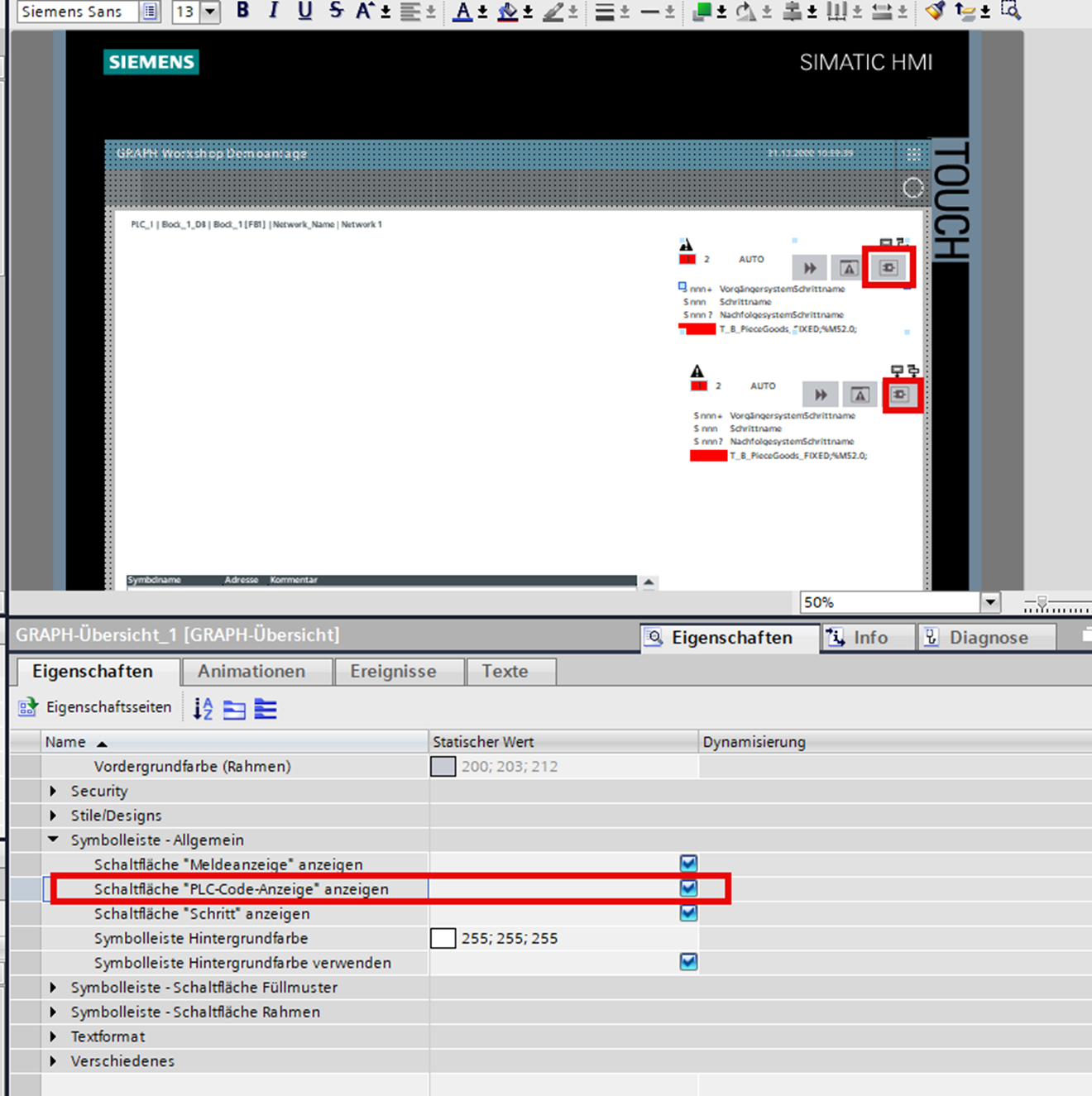
Task: Click the warning triangle in lower GRAPH overview
Action: (x=697, y=371)
